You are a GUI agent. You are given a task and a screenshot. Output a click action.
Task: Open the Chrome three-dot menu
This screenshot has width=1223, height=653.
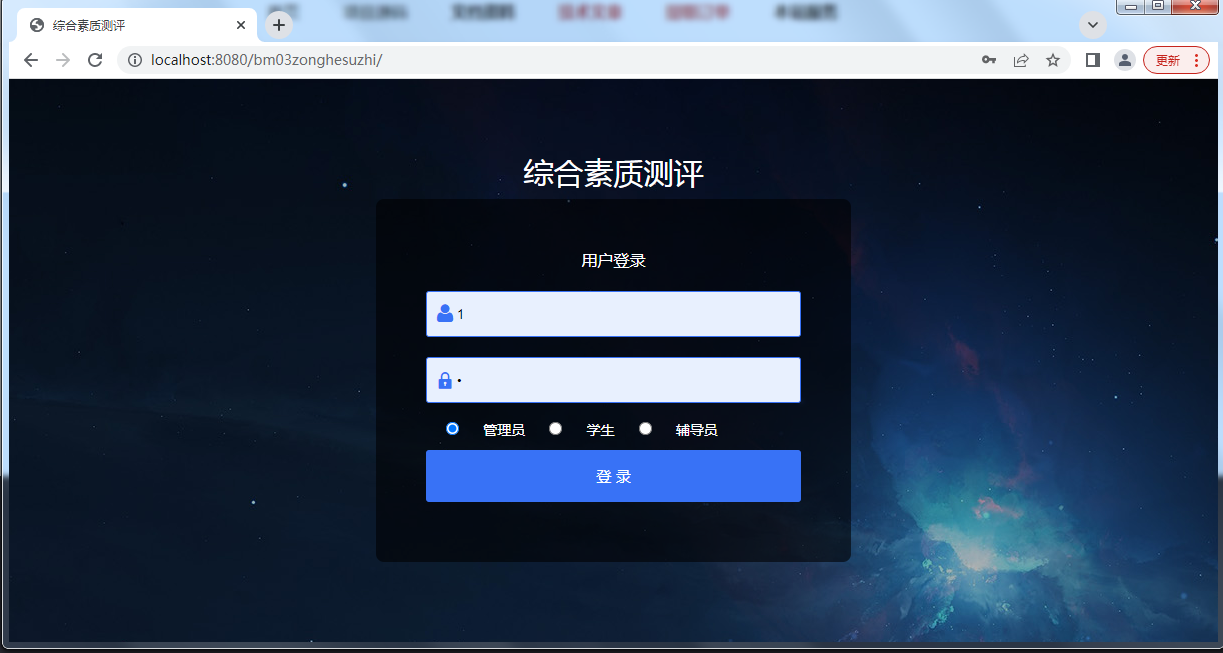(1197, 60)
